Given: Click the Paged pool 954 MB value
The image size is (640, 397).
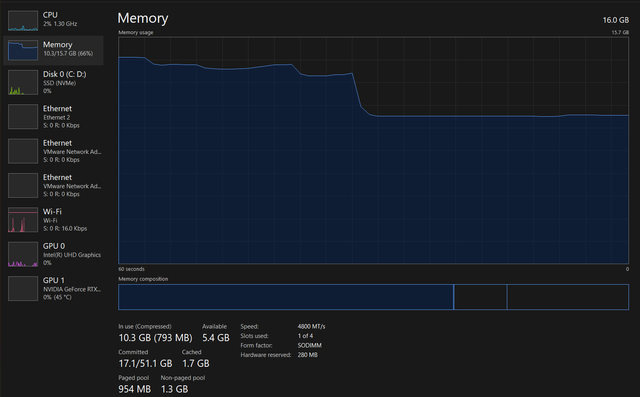Looking at the screenshot, I should coord(135,389).
